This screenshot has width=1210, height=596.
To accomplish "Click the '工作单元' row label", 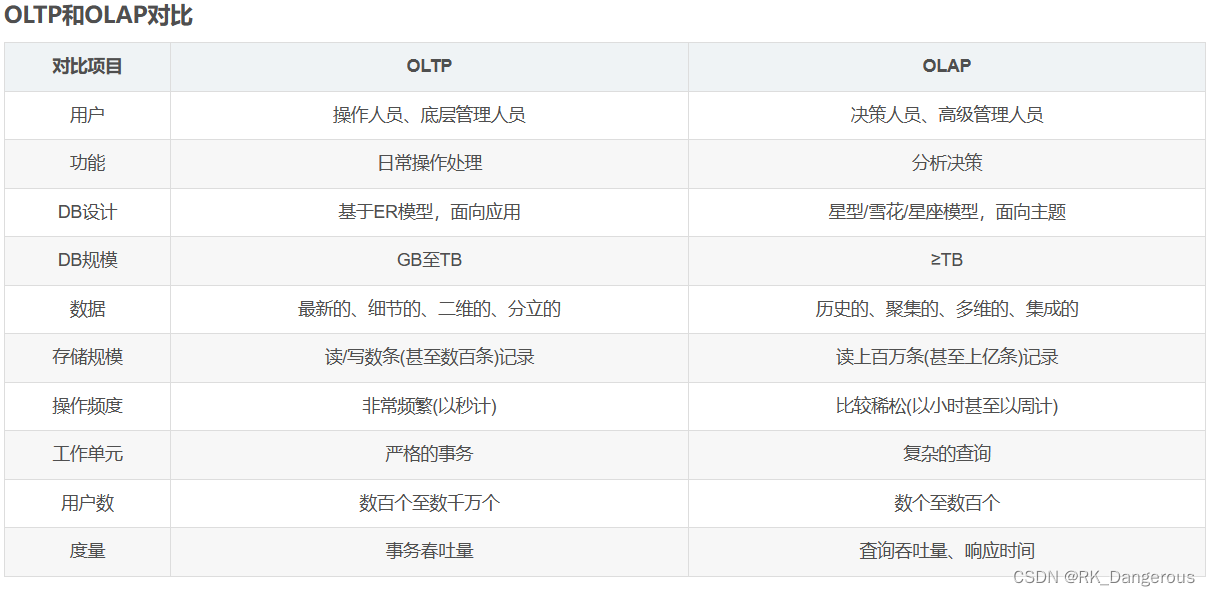I will pos(87,454).
